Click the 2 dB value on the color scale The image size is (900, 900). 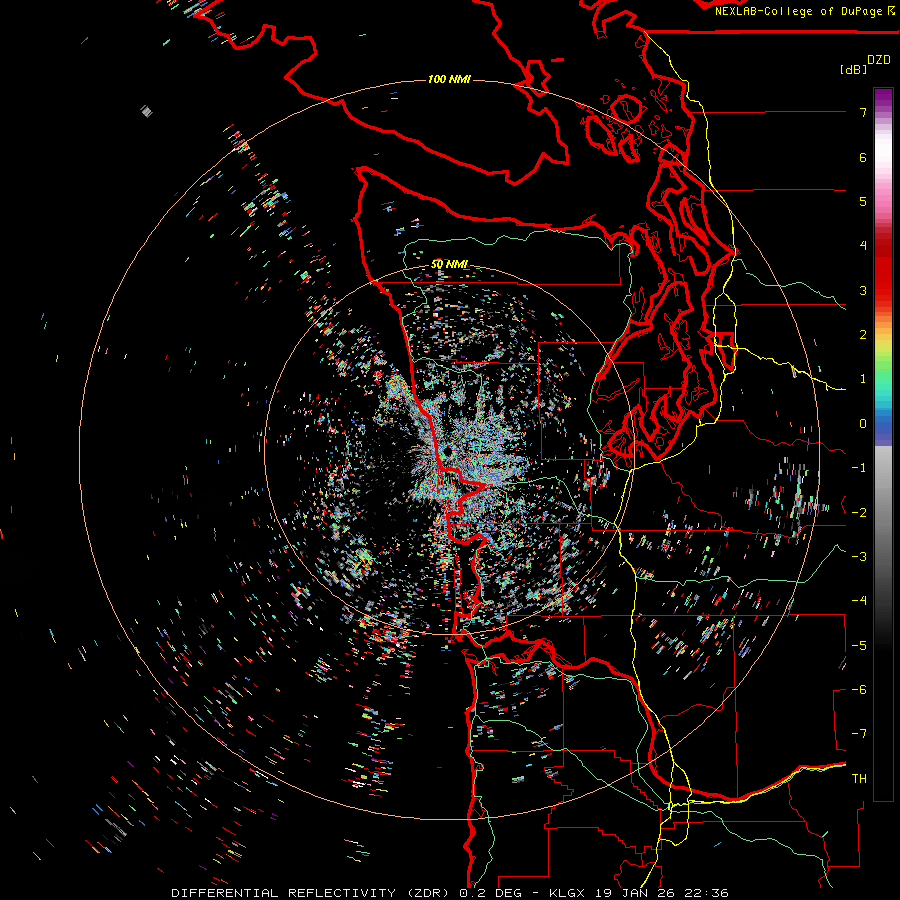pyautogui.click(x=863, y=335)
